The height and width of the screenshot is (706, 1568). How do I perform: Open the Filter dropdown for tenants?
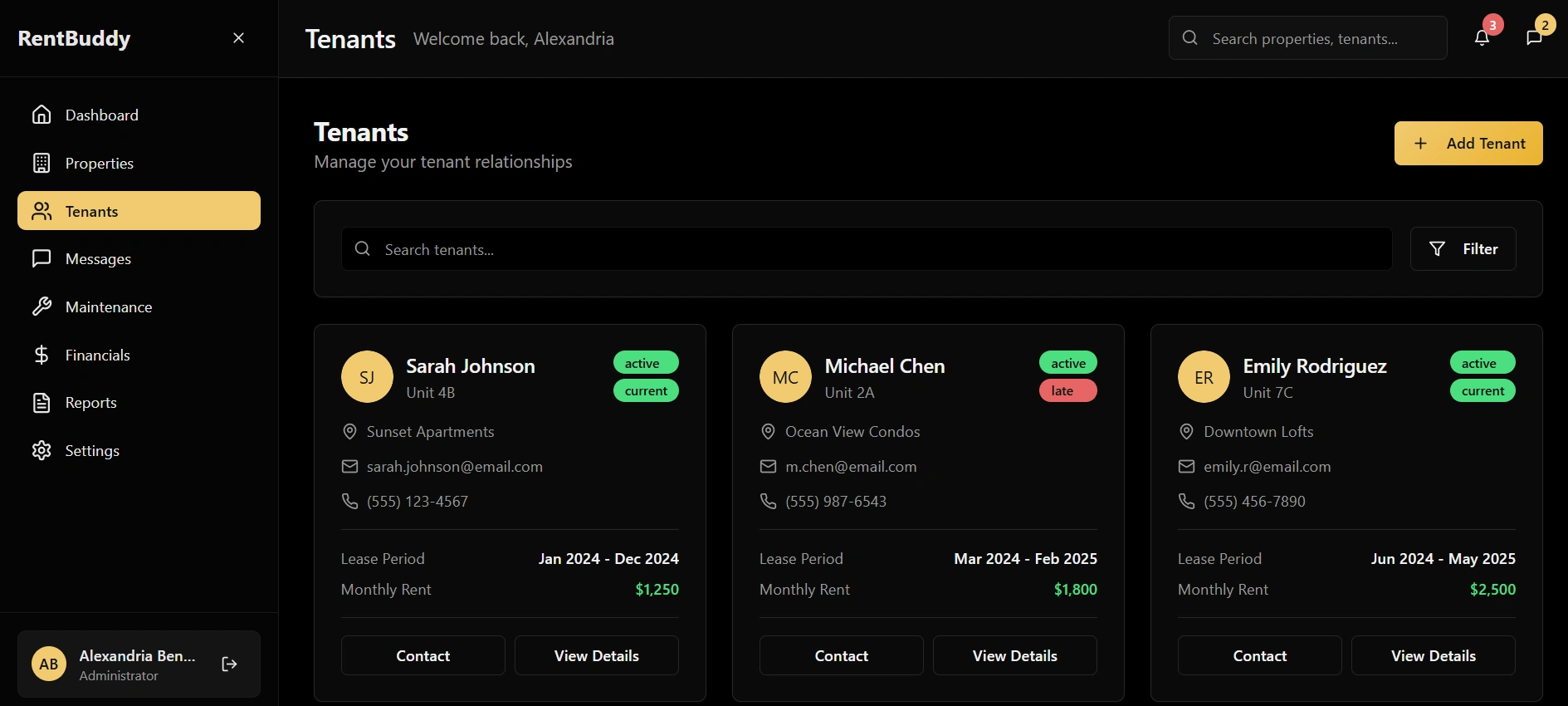[1463, 249]
